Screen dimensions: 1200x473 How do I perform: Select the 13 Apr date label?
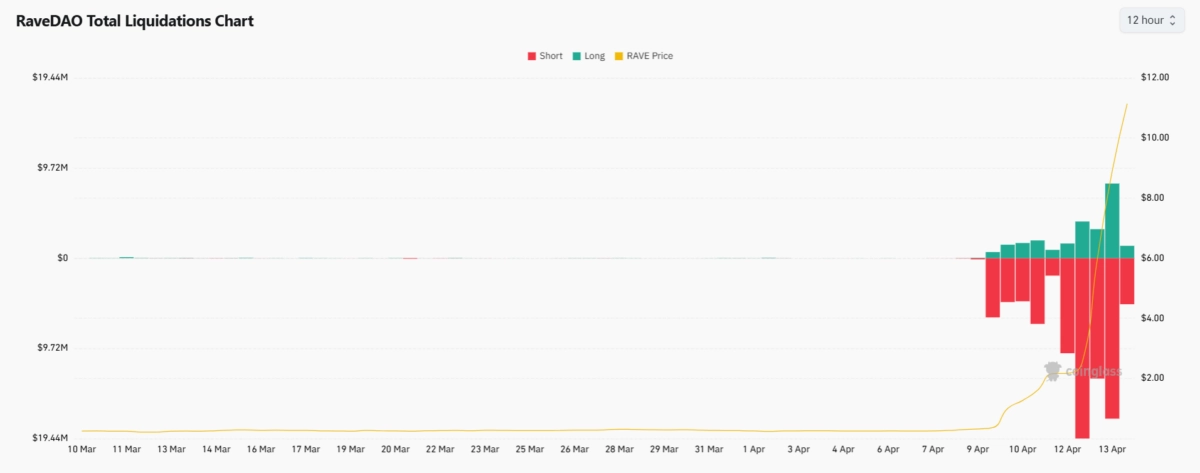1113,450
